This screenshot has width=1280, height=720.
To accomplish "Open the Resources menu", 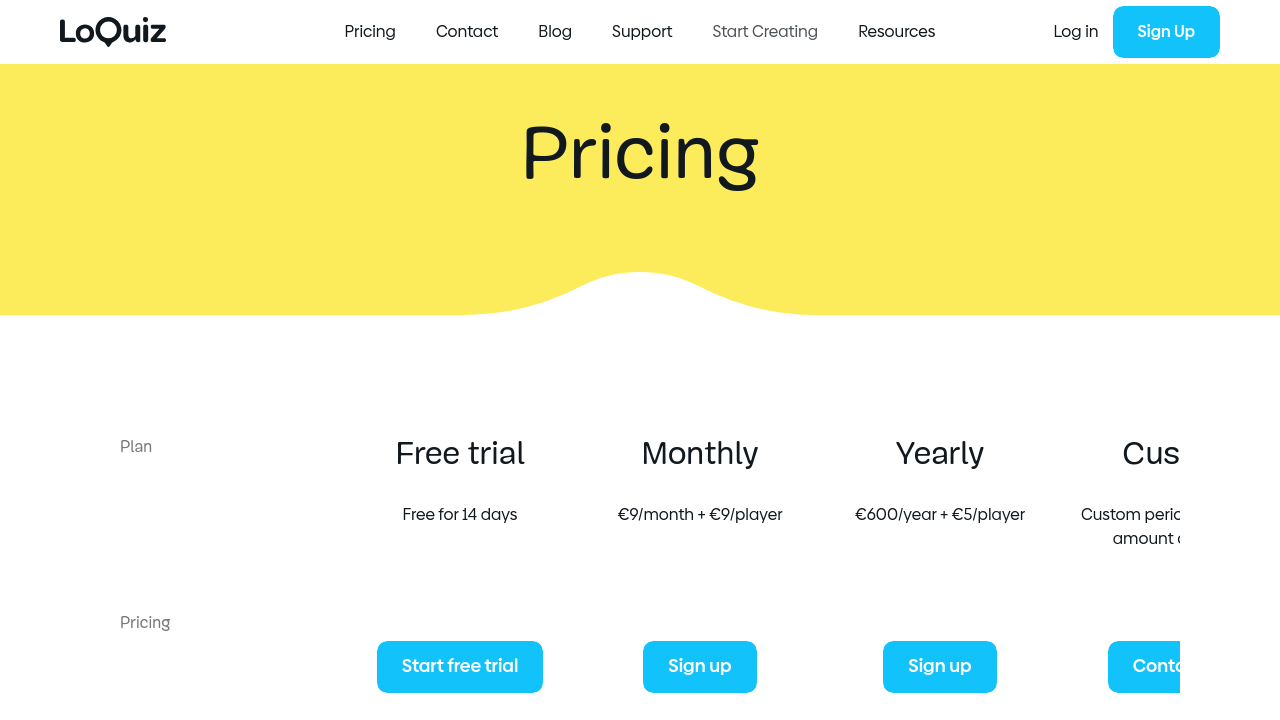I will pyautogui.click(x=897, y=32).
